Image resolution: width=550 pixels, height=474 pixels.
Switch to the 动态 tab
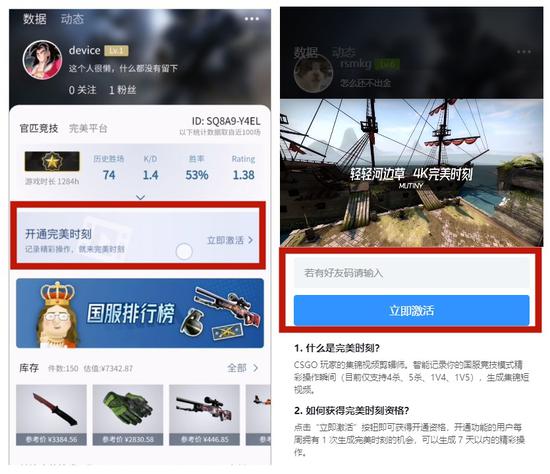[72, 19]
